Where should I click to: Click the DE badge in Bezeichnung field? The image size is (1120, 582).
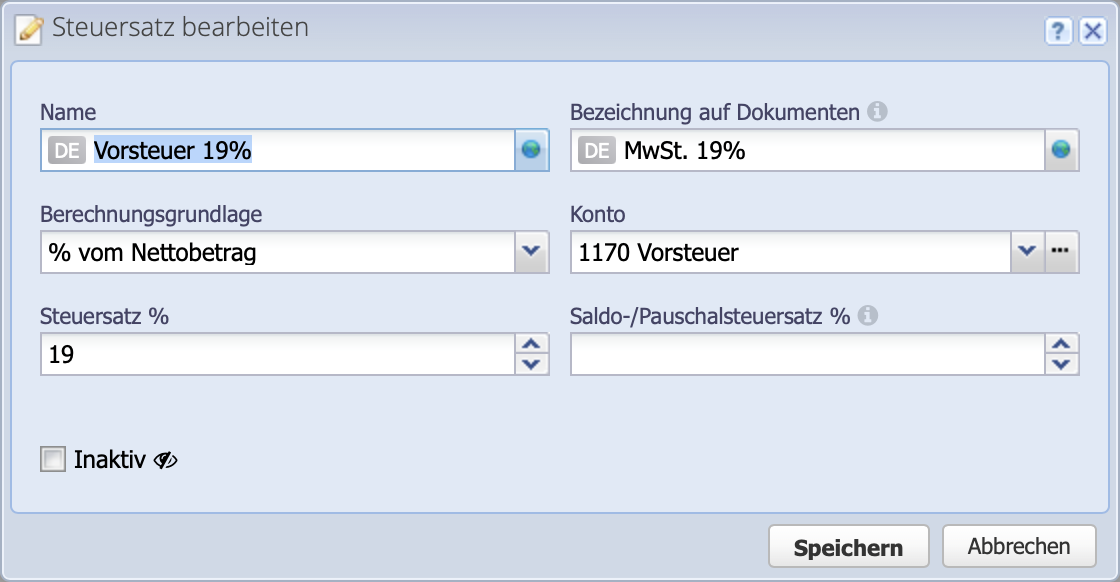pos(597,151)
